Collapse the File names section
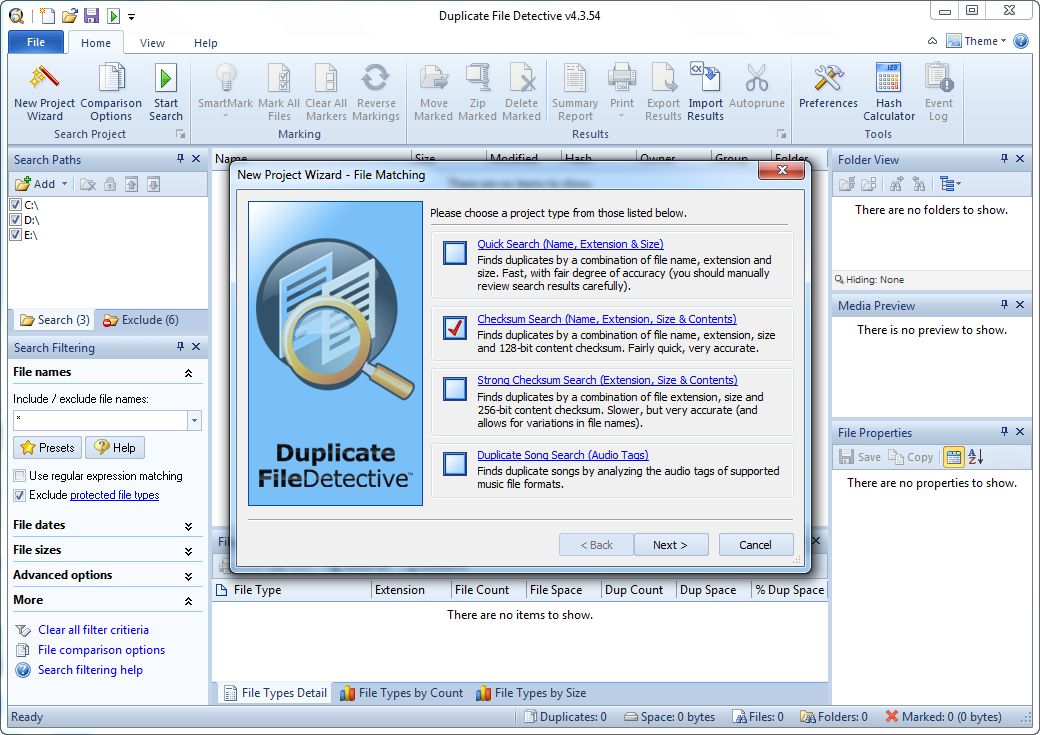 pyautogui.click(x=188, y=373)
